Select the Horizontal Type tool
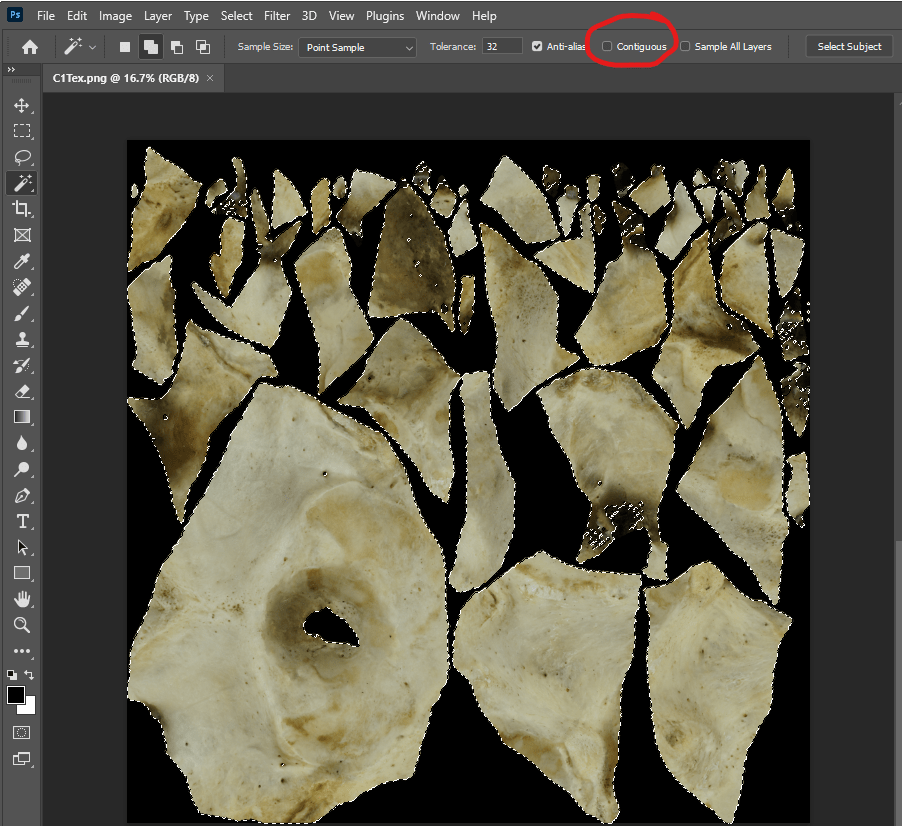902x826 pixels. [21, 521]
